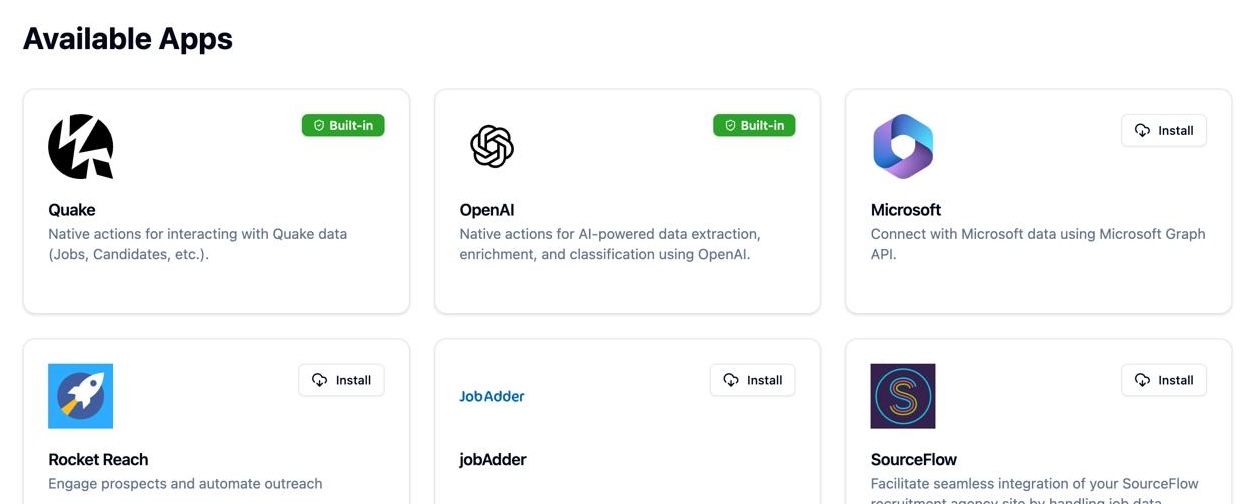
Task: Click the Rocket Reach rocket logo
Action: click(81, 396)
